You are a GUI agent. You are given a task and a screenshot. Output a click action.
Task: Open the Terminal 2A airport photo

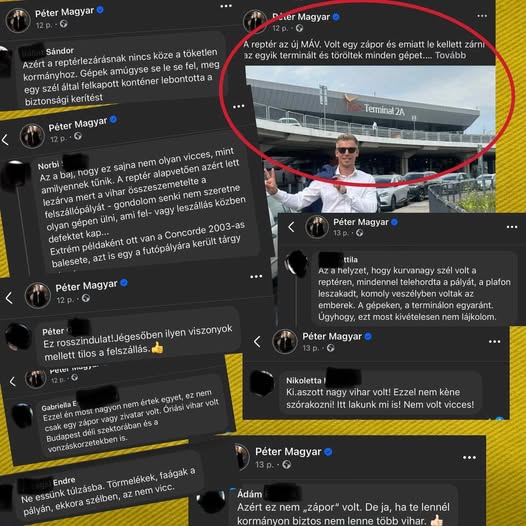(370, 139)
